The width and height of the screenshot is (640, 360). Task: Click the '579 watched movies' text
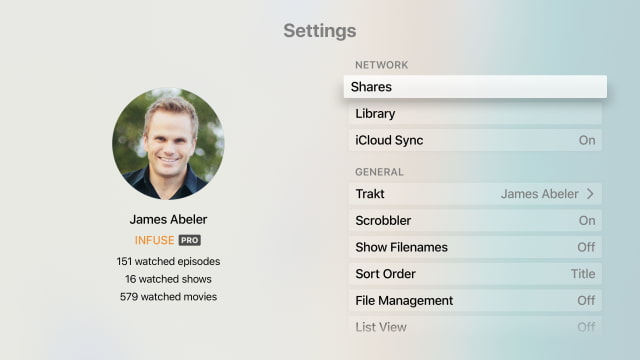click(168, 297)
